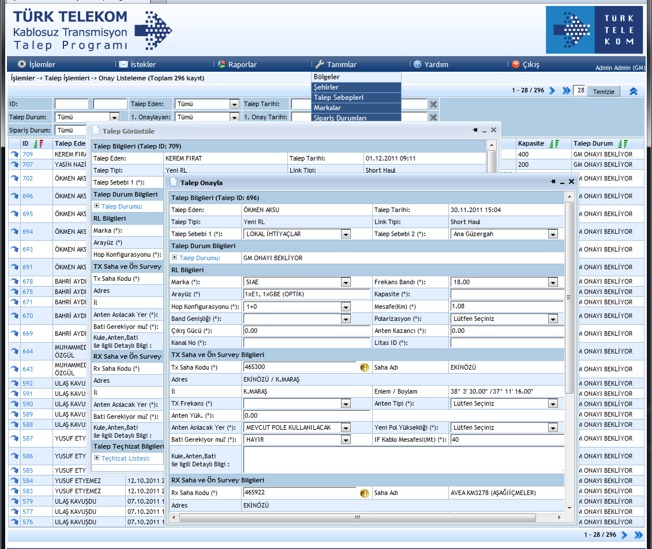The height and width of the screenshot is (549, 652).
Task: Open Hop Konfigurasyonu dropdown showing 1+0
Action: [346, 307]
